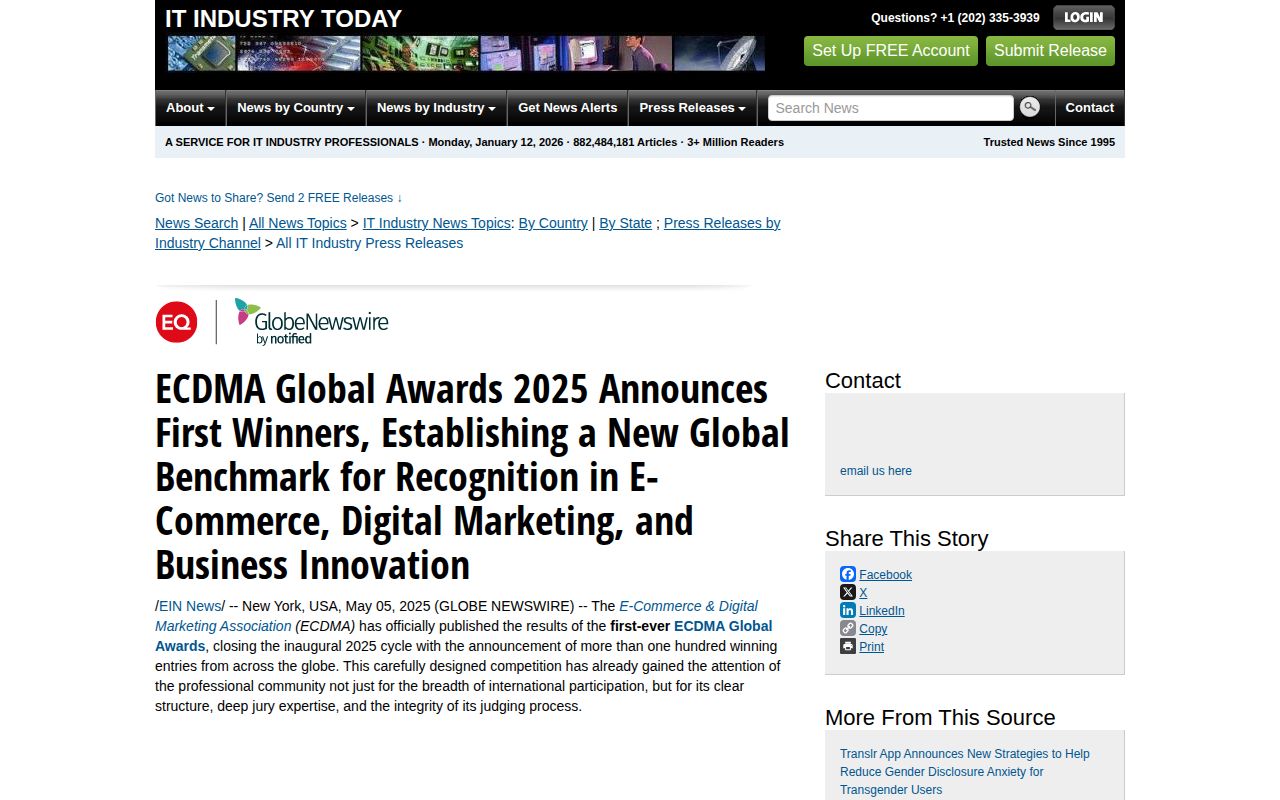1280x800 pixels.
Task: Open the LOGIN button
Action: [1083, 17]
